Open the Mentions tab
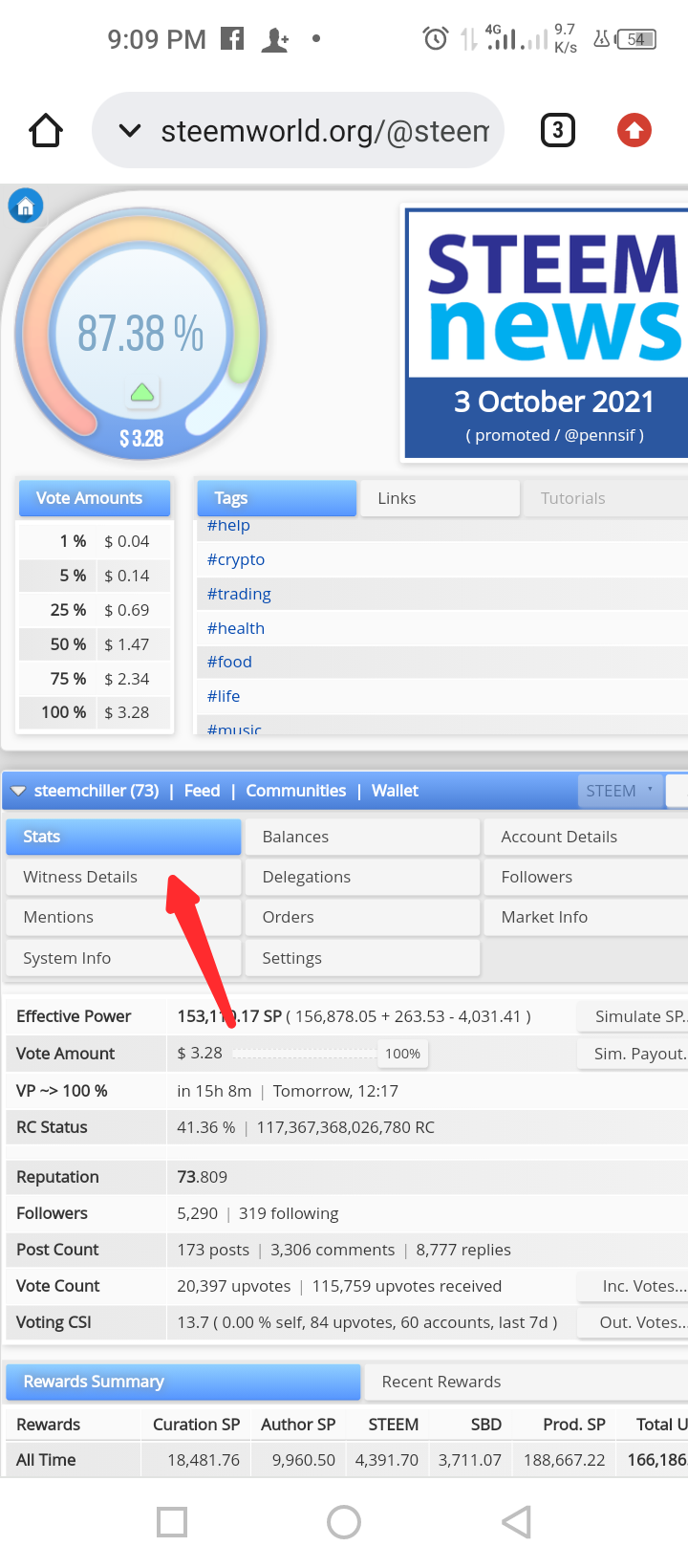 pos(123,917)
